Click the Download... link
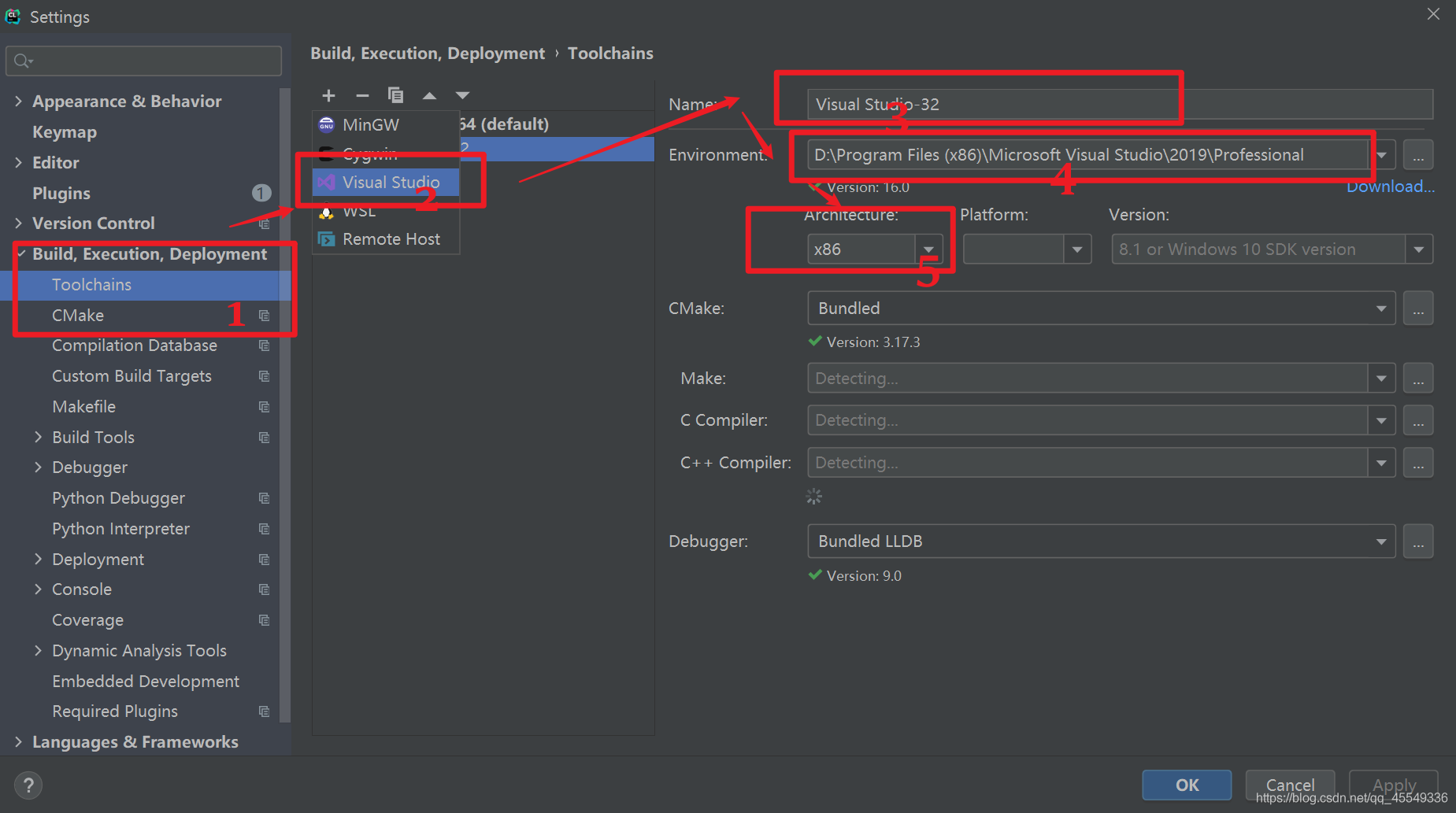The width and height of the screenshot is (1456, 813). pos(1390,187)
